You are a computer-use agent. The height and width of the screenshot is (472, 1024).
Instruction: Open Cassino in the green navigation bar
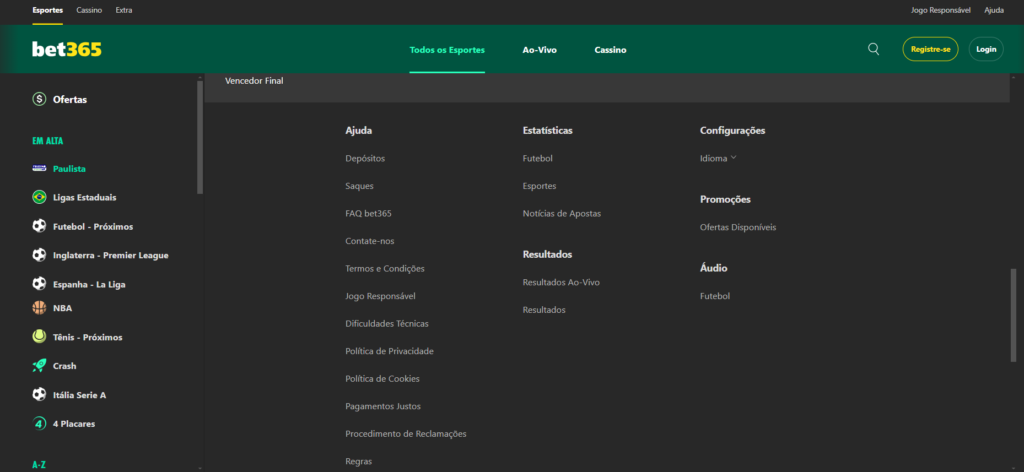coord(610,50)
